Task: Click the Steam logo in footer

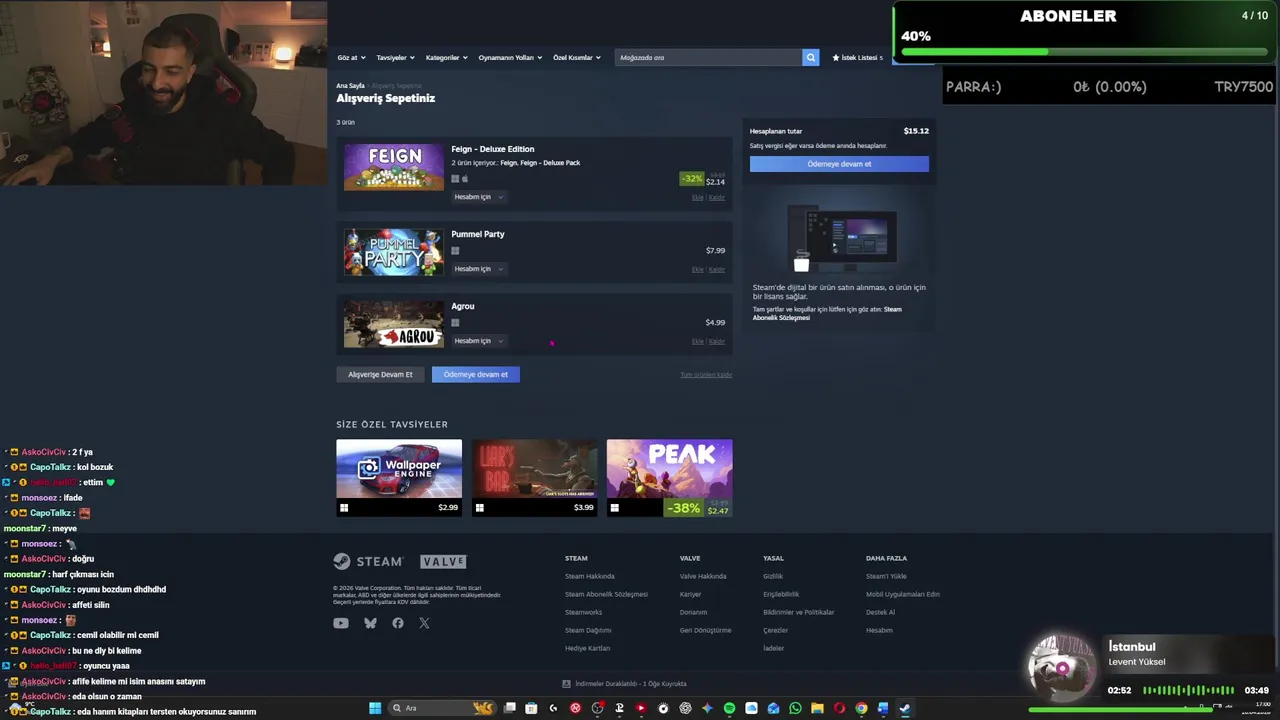Action: [x=368, y=561]
